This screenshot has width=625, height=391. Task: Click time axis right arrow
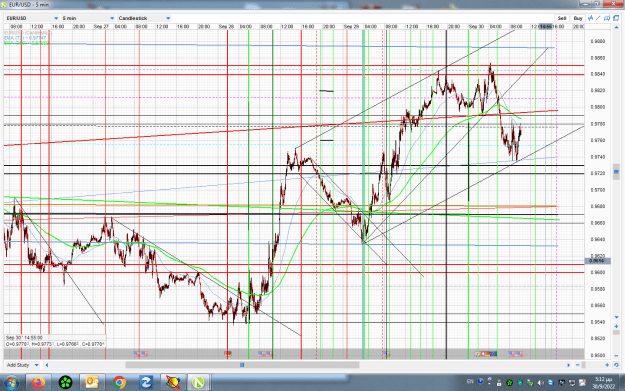point(568,365)
